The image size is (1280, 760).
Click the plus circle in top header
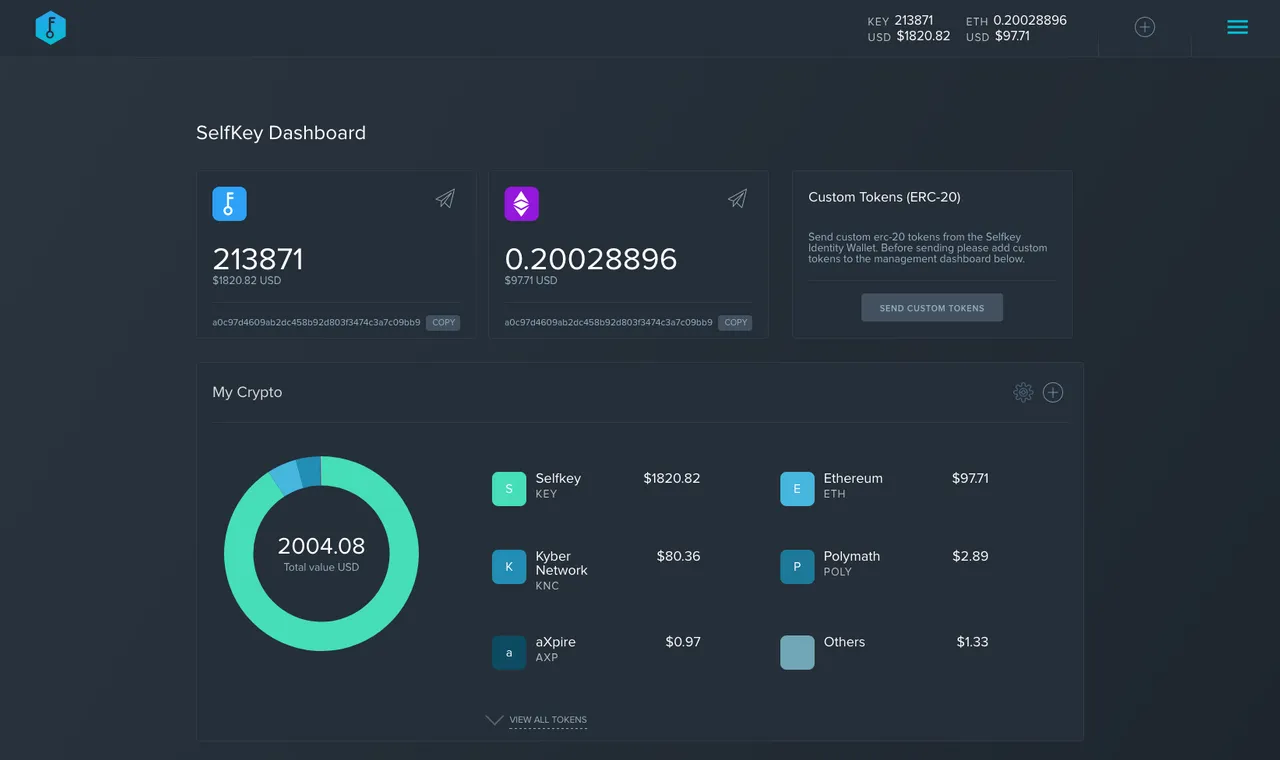(x=1145, y=28)
